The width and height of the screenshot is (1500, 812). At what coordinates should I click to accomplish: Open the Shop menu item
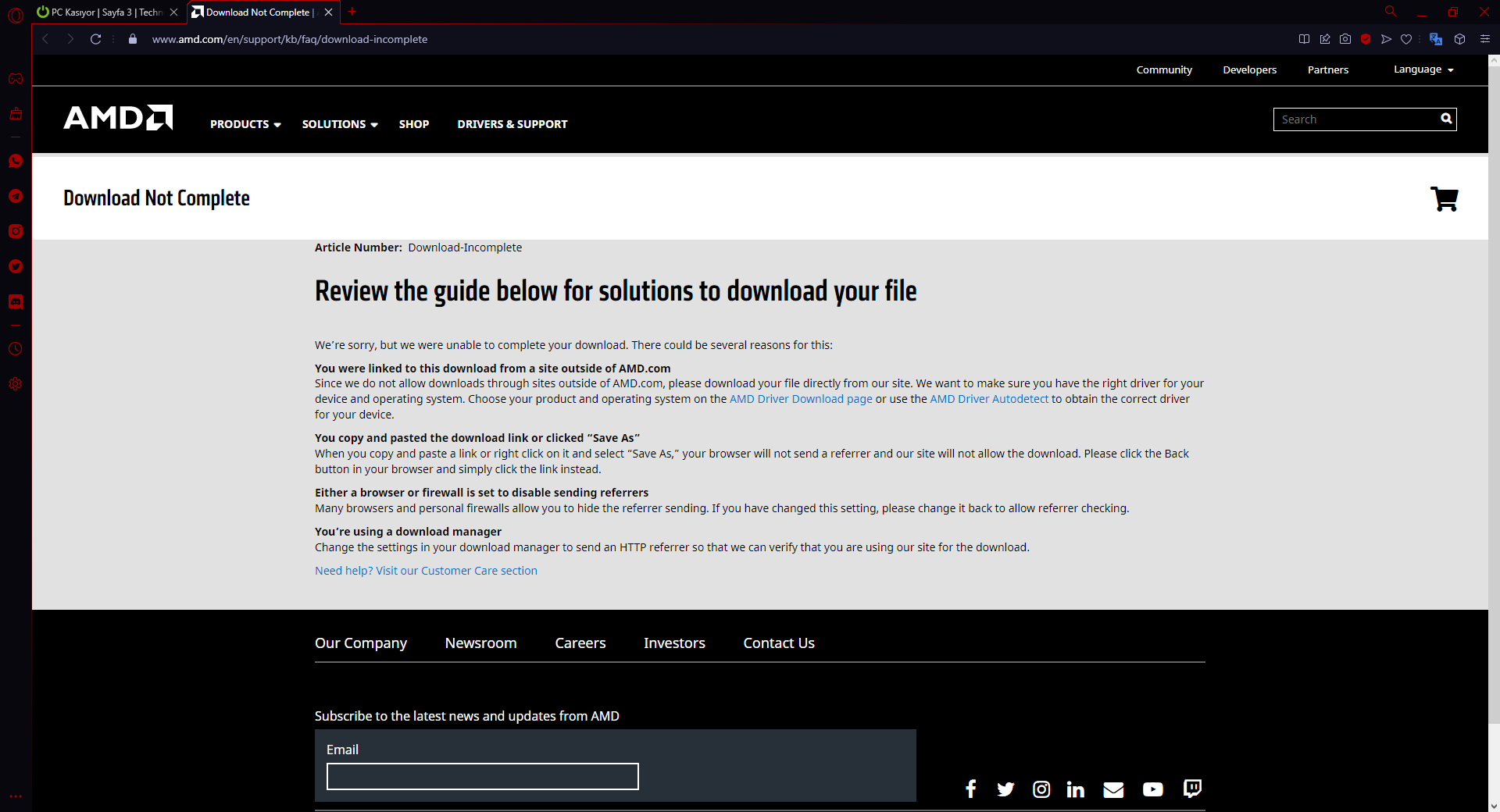[414, 124]
